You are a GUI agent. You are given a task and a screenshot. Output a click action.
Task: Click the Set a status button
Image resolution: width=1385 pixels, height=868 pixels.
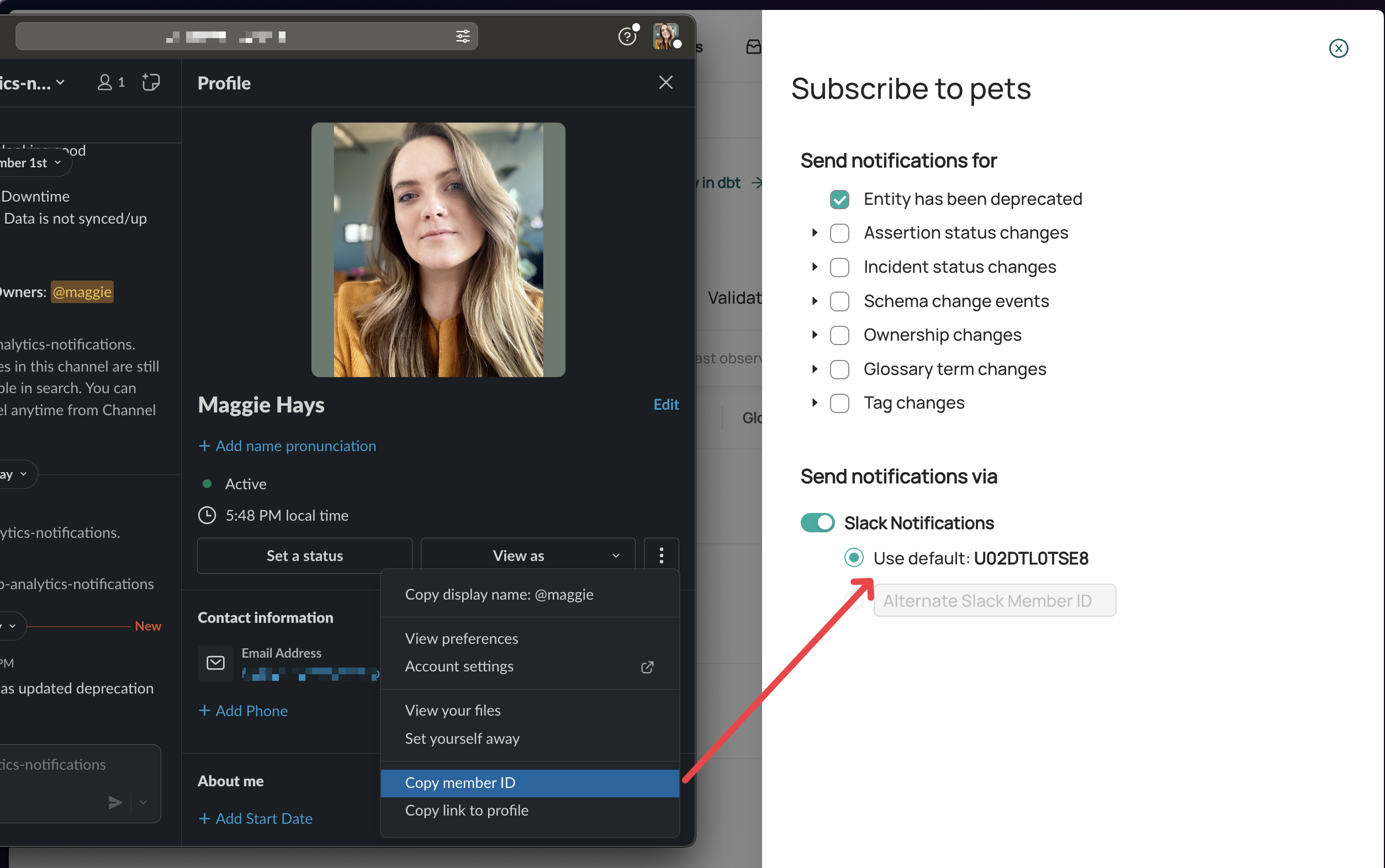coord(304,555)
